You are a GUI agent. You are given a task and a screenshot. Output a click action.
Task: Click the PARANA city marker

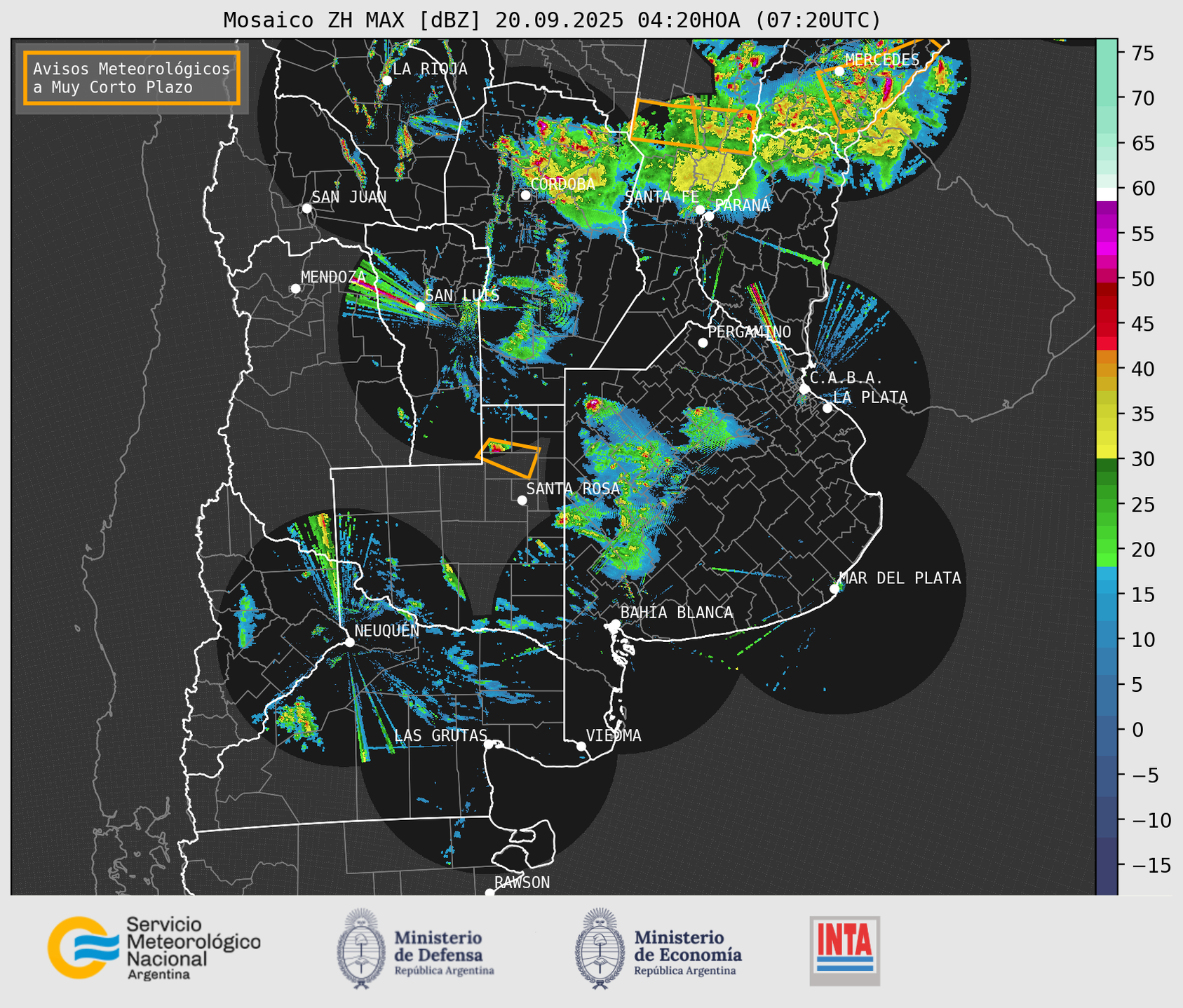pyautogui.click(x=709, y=216)
